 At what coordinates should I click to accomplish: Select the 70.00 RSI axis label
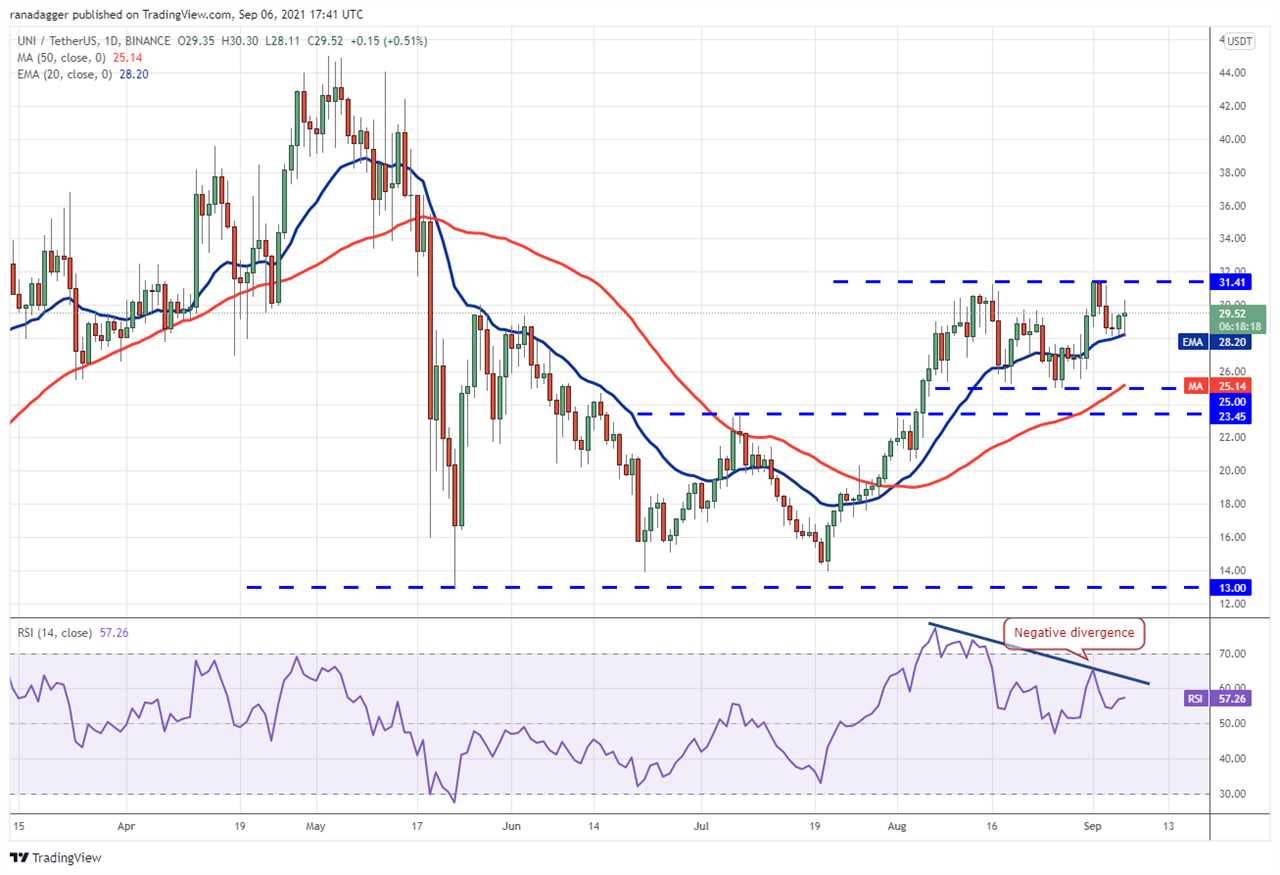[x=1231, y=654]
